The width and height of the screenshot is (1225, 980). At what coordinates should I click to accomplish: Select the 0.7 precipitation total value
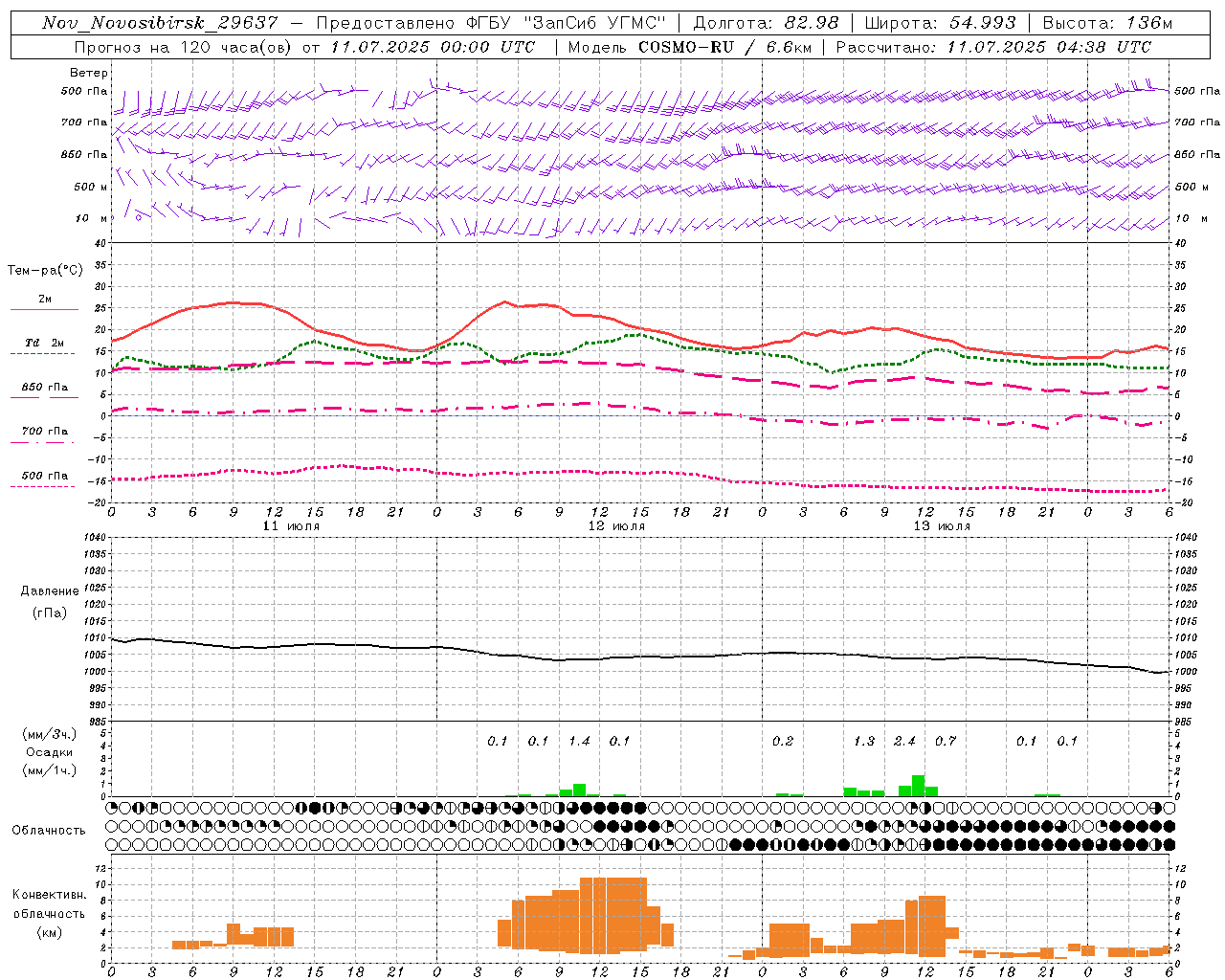click(x=946, y=741)
